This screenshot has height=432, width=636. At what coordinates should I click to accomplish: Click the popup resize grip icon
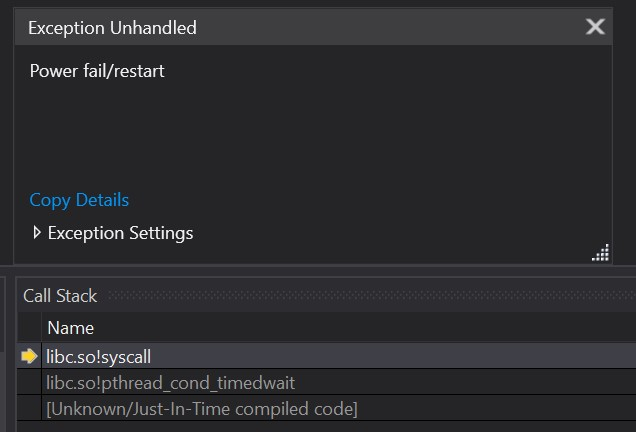[x=601, y=253]
